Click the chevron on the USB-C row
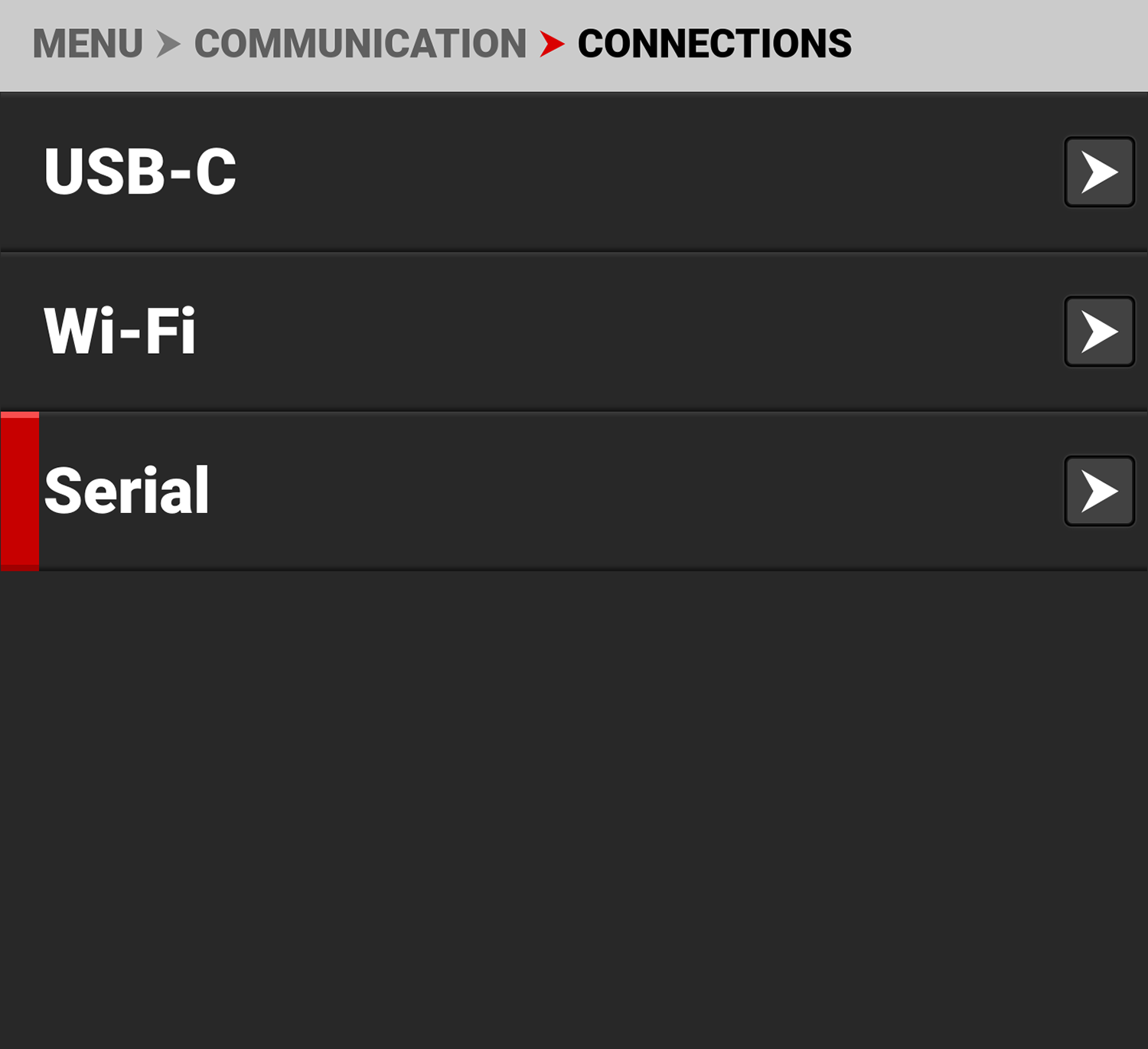The width and height of the screenshot is (1148, 1049). pyautogui.click(x=1098, y=173)
